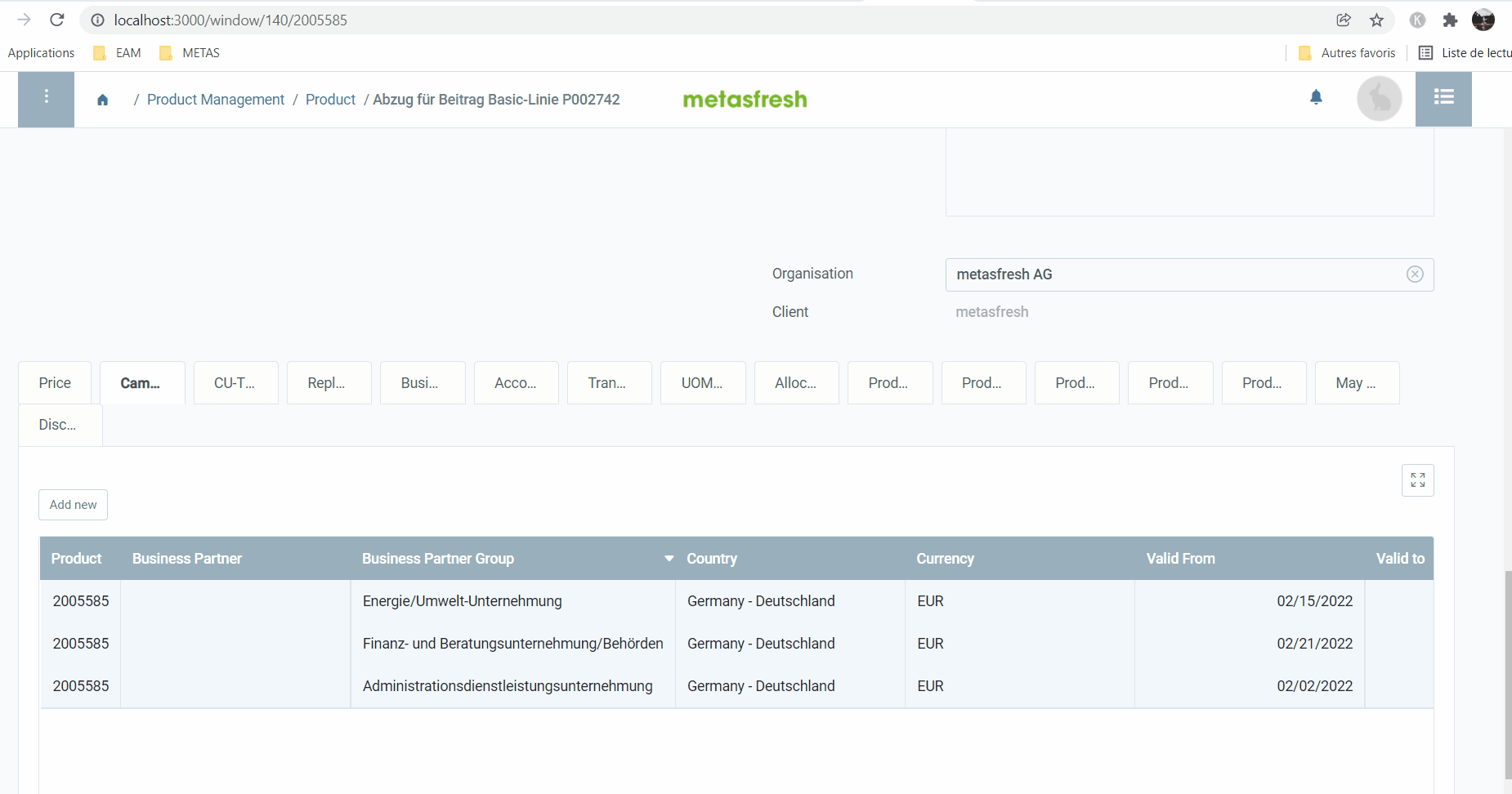Click the browser loading progress spinner area
This screenshot has height=794, width=1512.
coord(56,20)
